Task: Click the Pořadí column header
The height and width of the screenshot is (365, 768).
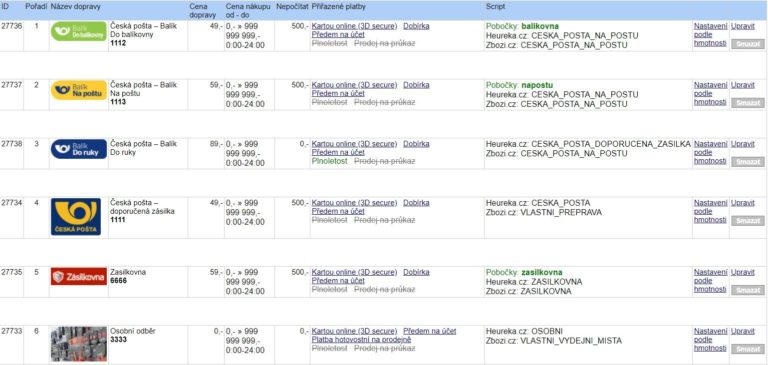Action: [36, 7]
